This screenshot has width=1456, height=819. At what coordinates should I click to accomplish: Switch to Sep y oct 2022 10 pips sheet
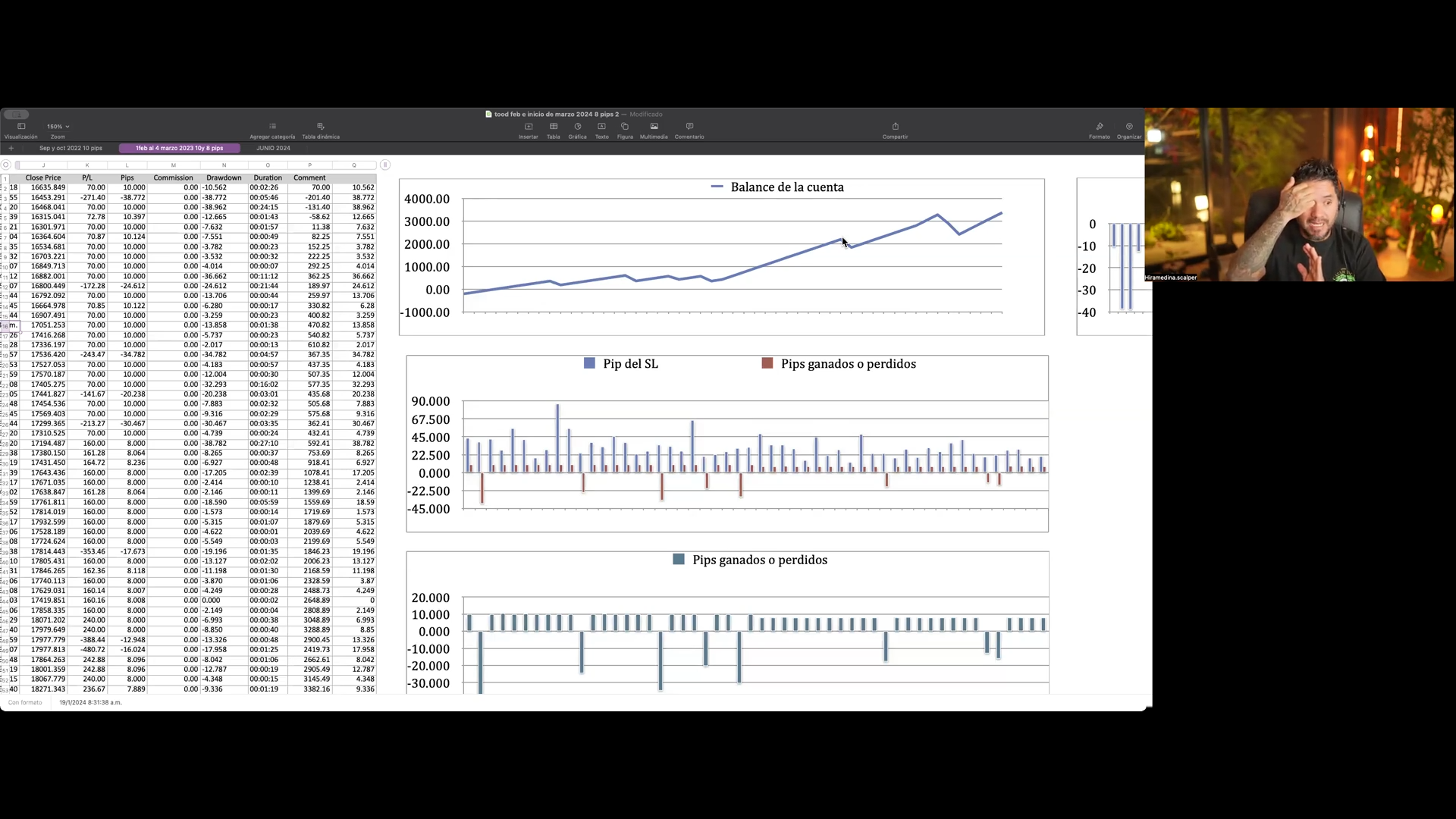click(x=71, y=149)
